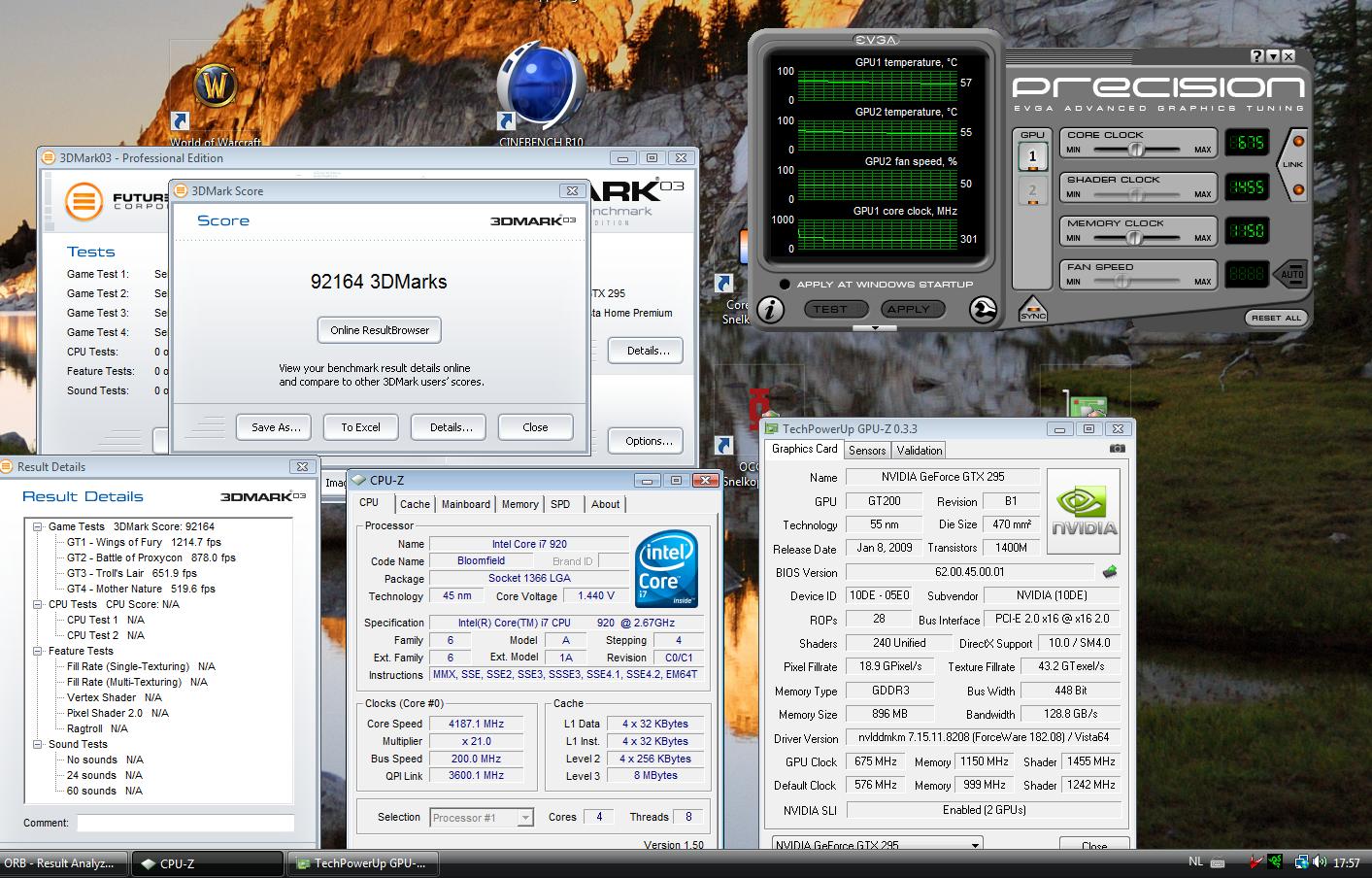The height and width of the screenshot is (878, 1372).
Task: Switch to ORB Result Analyzer taskbar item
Action: (x=64, y=862)
